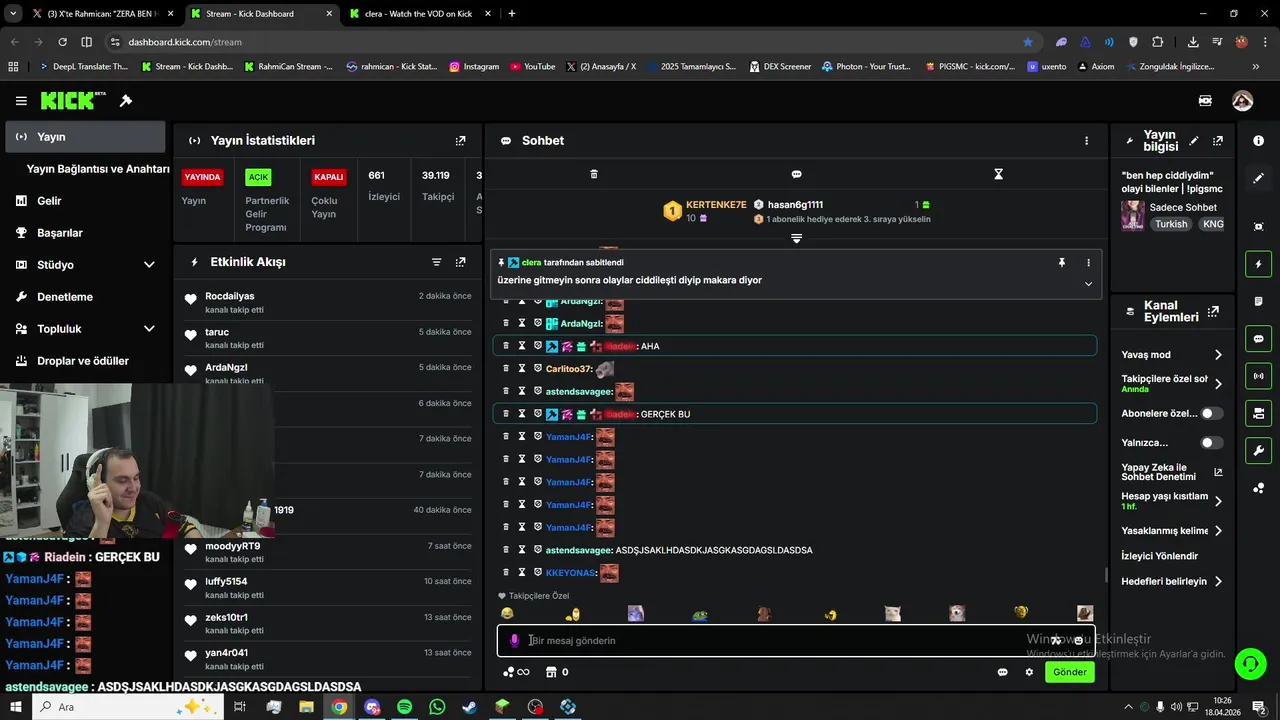Click the user avatar at top right
Viewport: 1280px width, 720px height.
[x=1242, y=101]
